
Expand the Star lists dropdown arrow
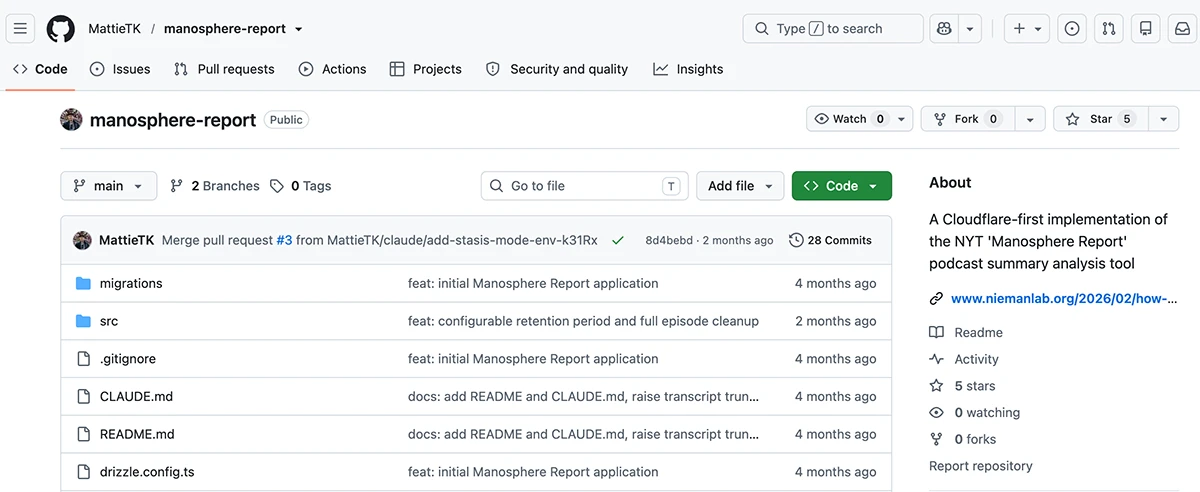tap(1163, 119)
